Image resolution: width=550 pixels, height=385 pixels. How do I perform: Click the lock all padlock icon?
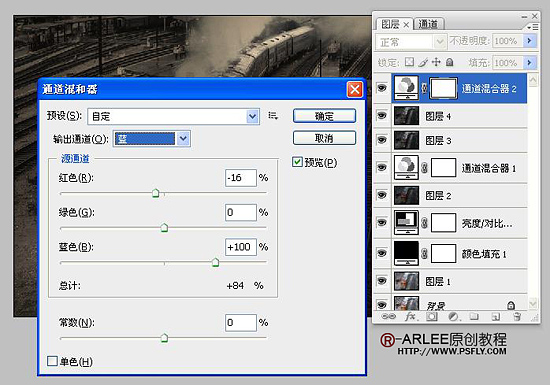tap(450, 62)
